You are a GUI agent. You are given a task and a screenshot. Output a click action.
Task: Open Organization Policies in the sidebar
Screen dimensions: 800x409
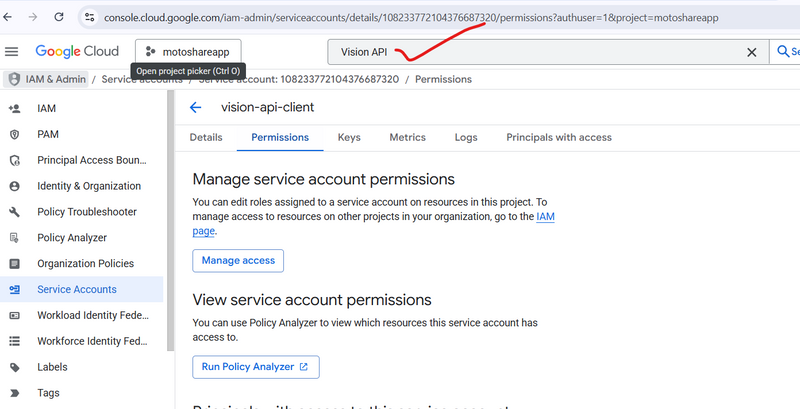tap(85, 264)
